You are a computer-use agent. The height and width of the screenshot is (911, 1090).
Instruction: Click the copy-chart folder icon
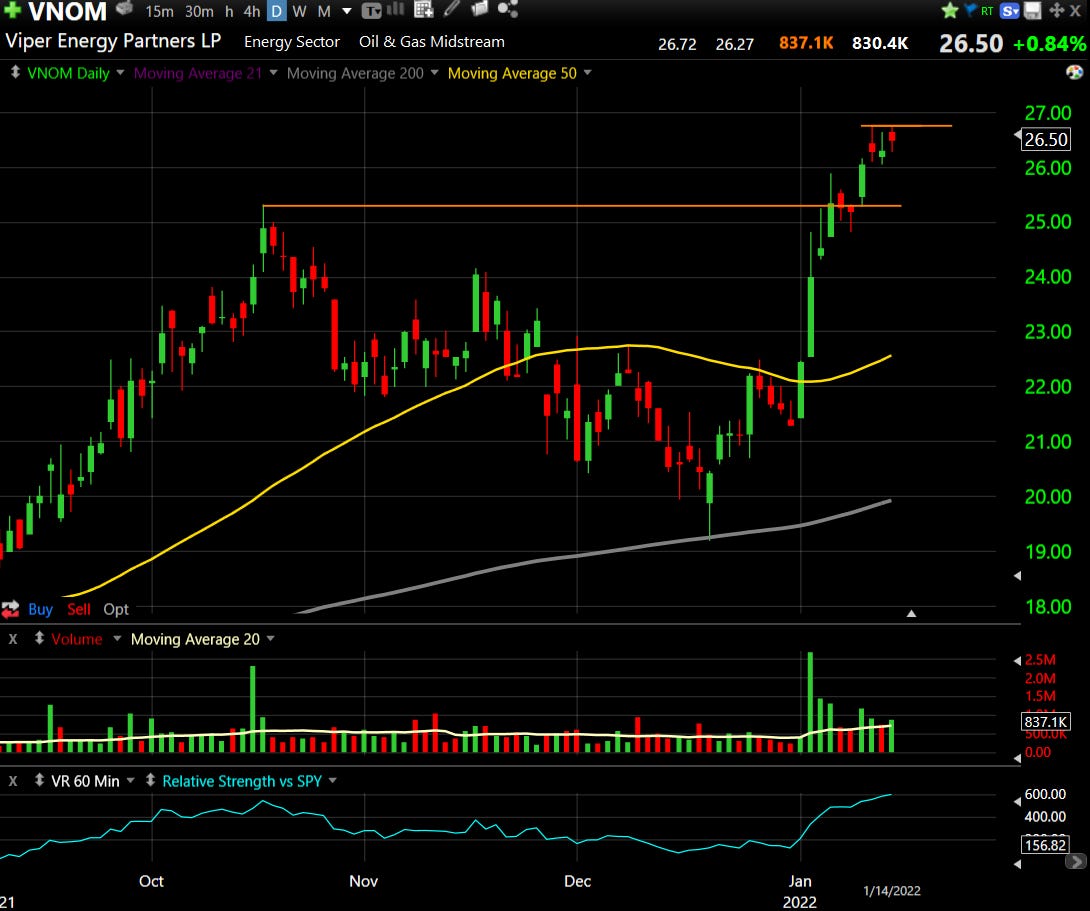480,9
